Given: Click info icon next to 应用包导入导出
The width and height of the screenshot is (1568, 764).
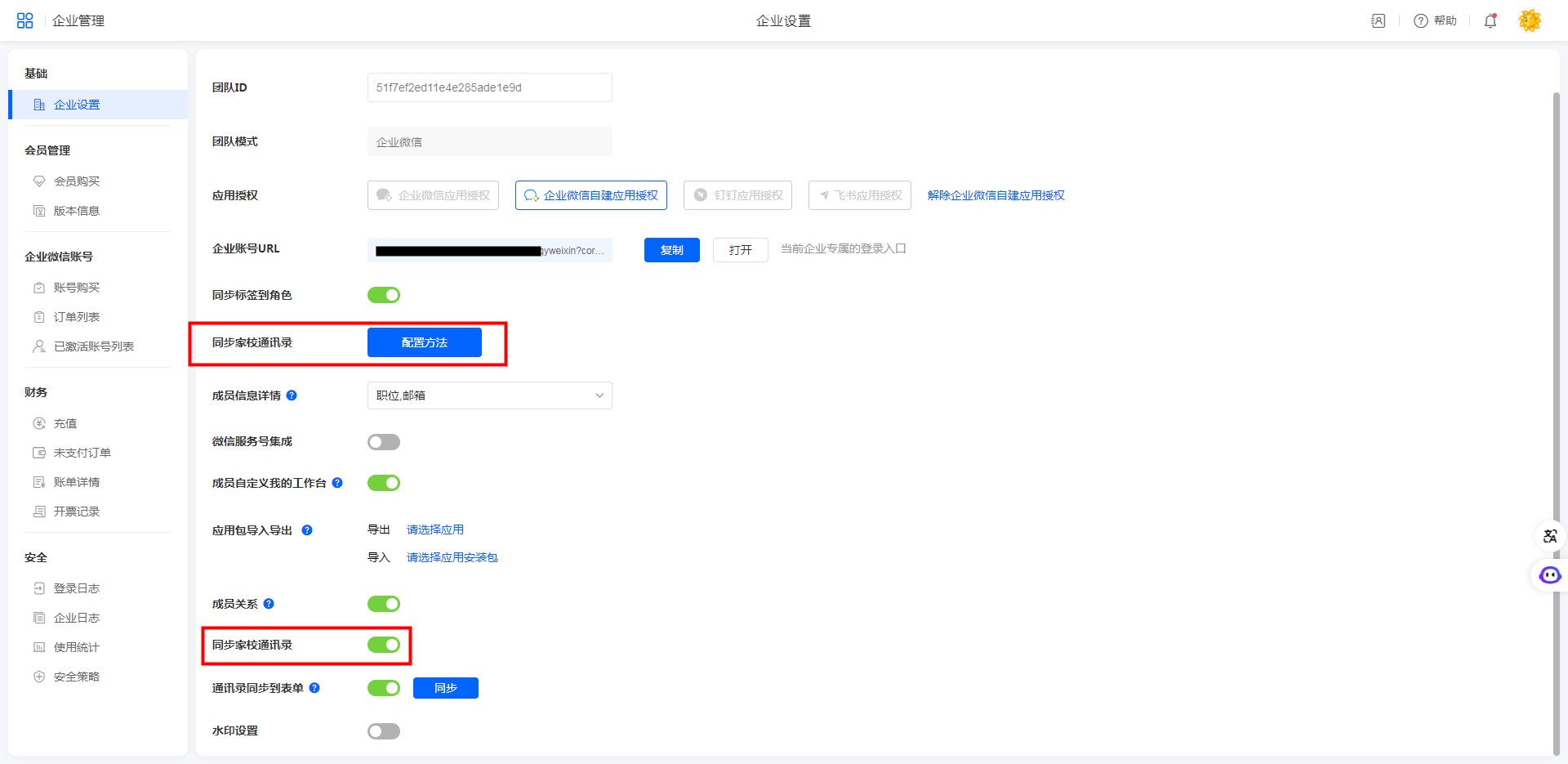Looking at the screenshot, I should pos(307,530).
